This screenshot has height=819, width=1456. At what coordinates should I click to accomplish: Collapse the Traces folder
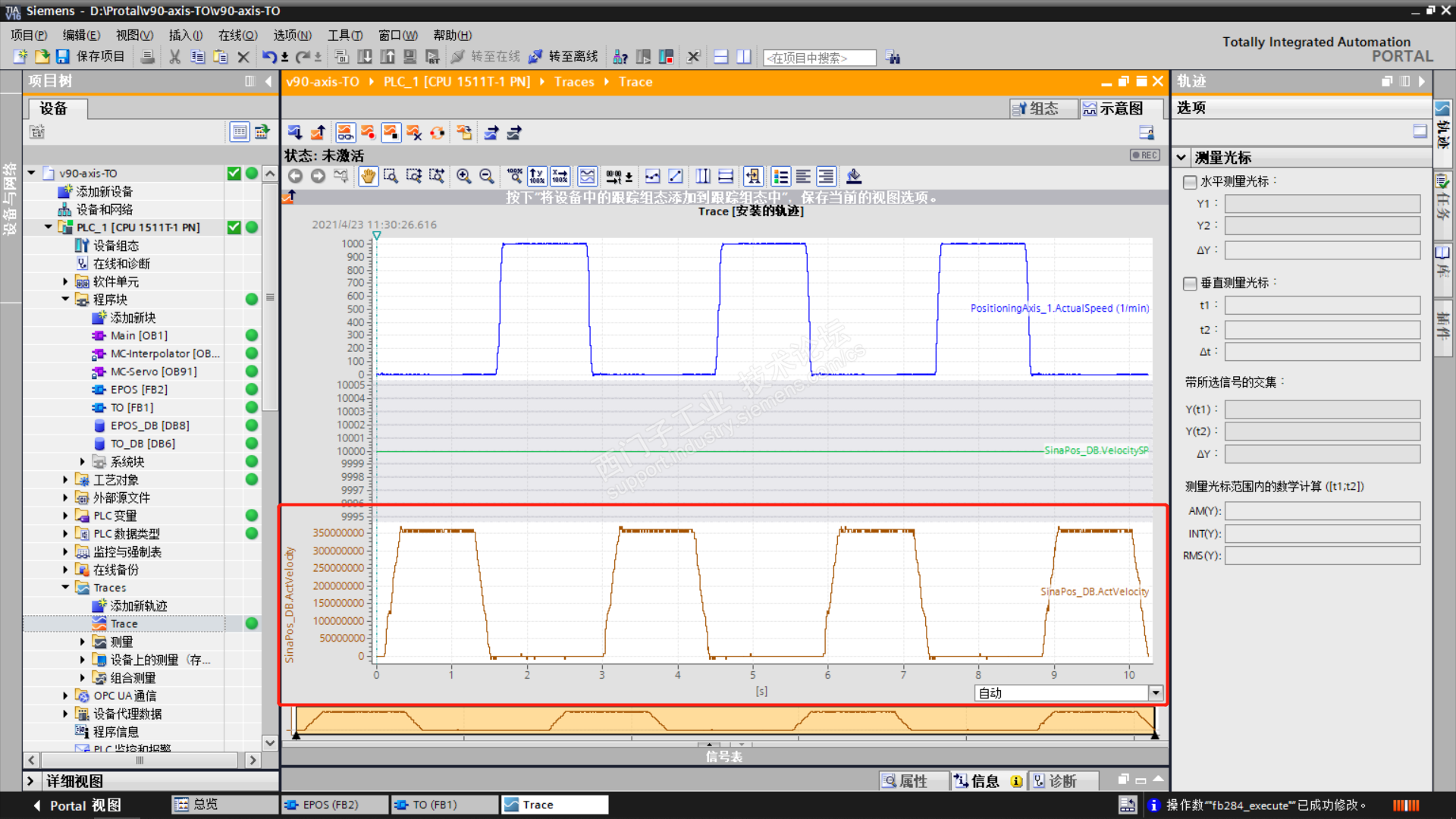tap(65, 588)
